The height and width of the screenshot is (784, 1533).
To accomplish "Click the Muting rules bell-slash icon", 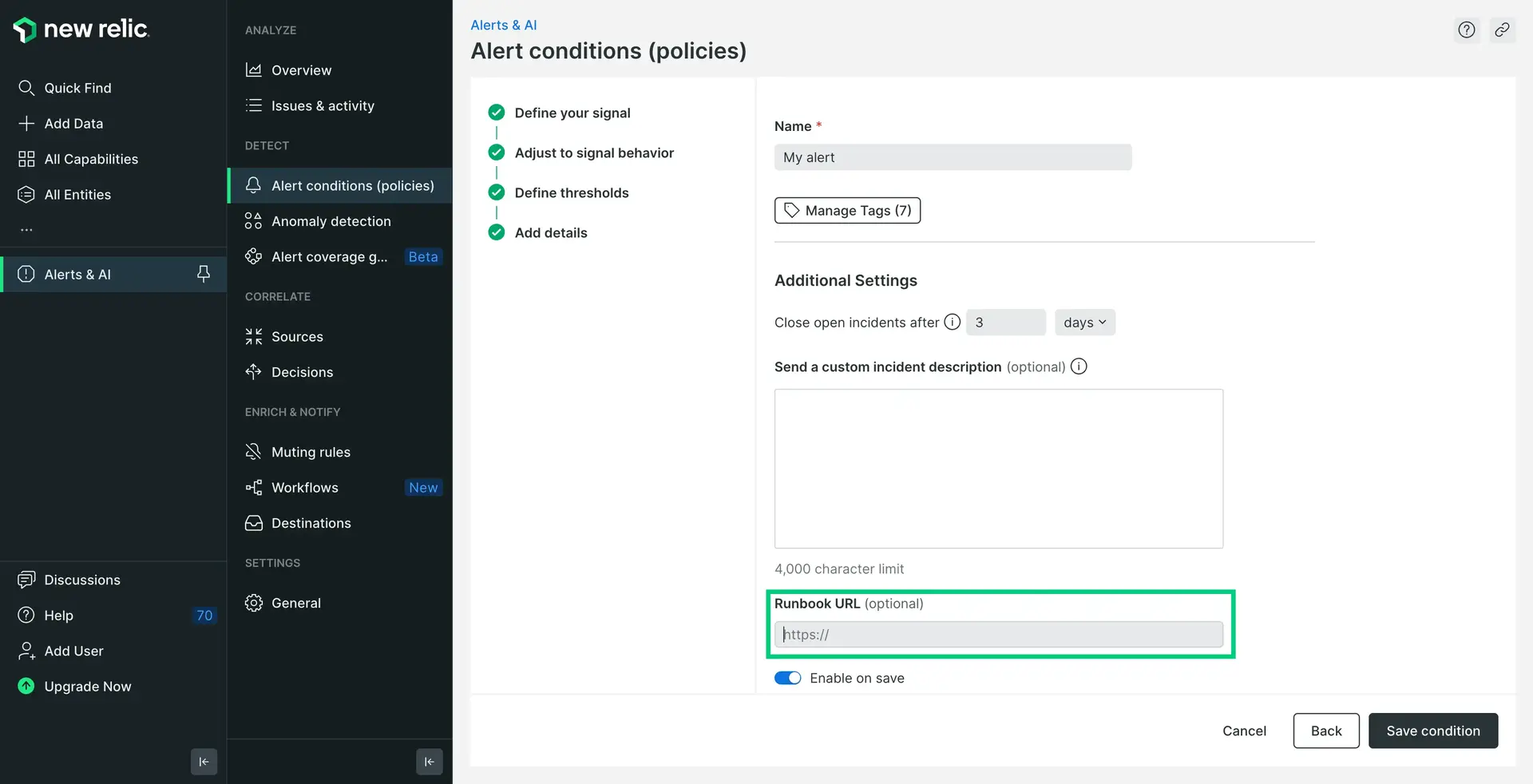I will click(254, 452).
